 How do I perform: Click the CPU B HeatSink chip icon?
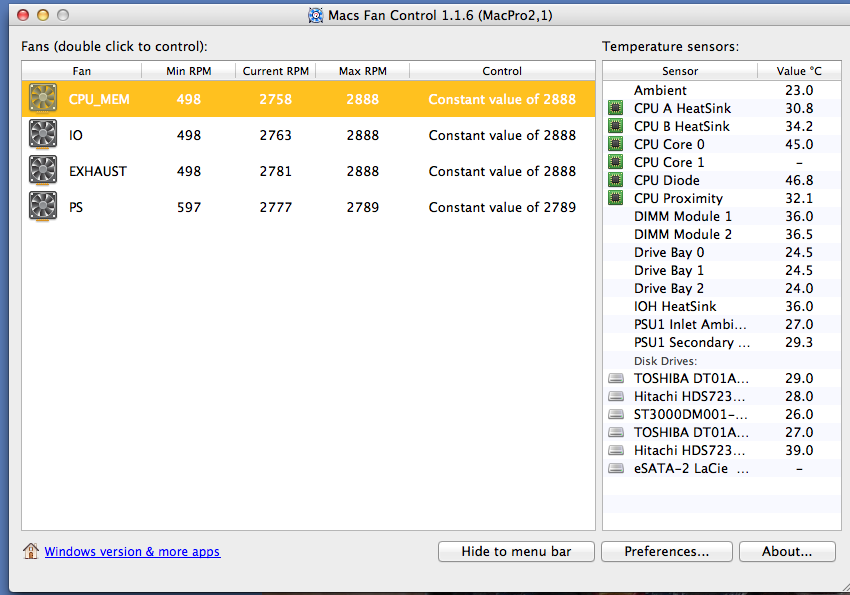click(x=615, y=126)
